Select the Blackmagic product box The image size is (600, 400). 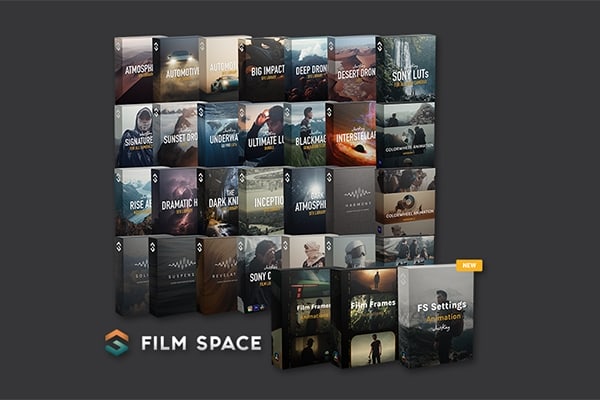tap(305, 134)
